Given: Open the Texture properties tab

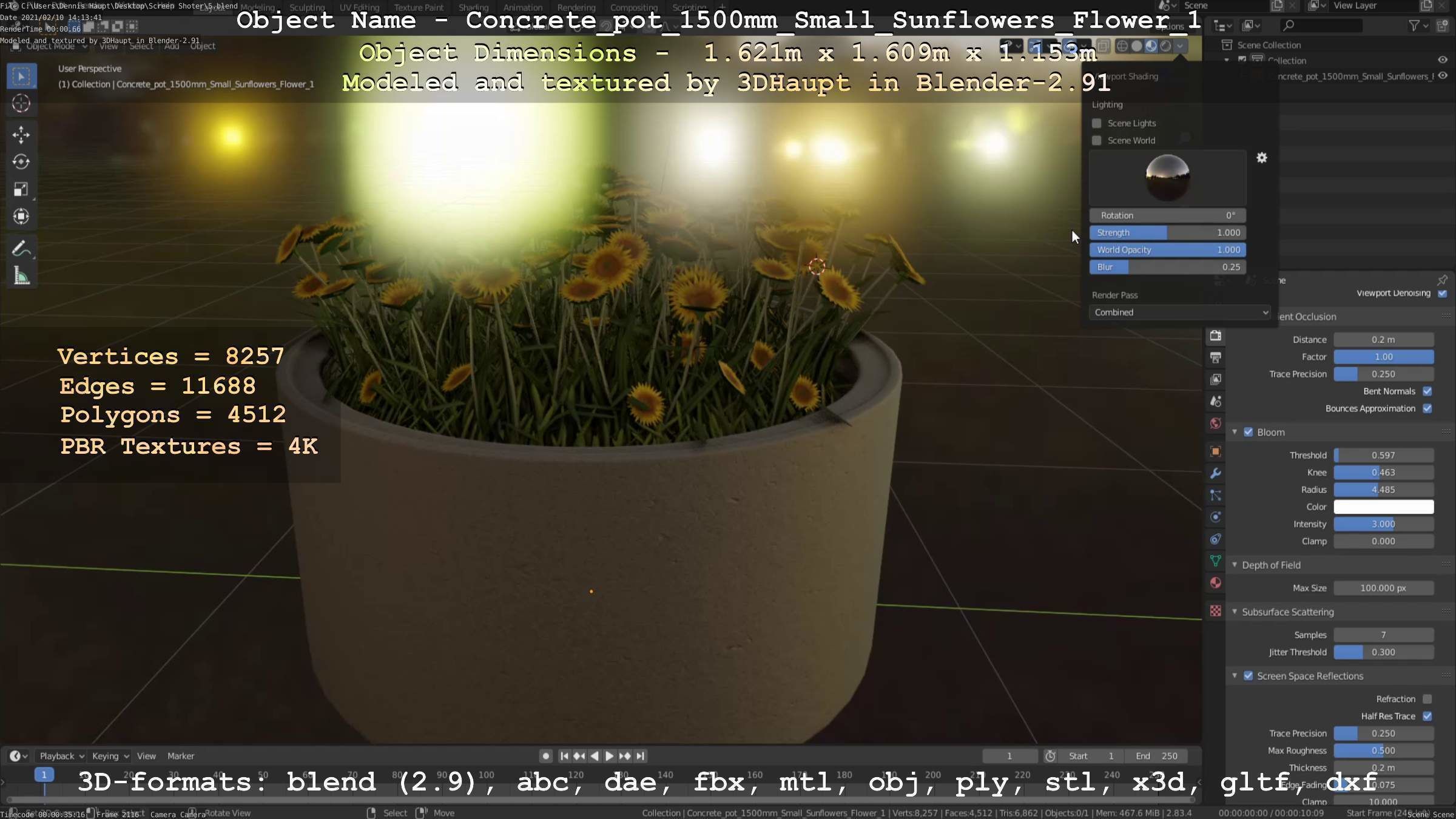Looking at the screenshot, I should [x=1216, y=611].
